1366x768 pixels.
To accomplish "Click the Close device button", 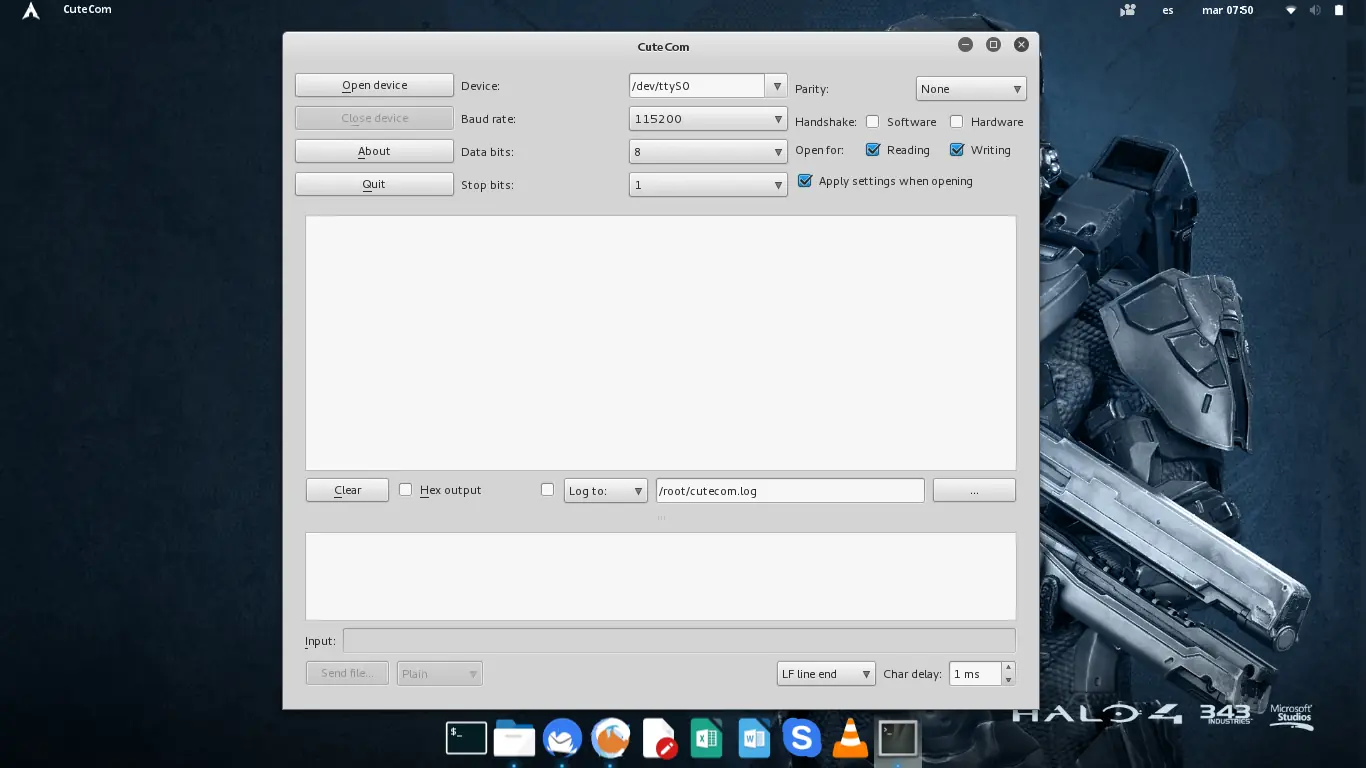I will pos(374,118).
